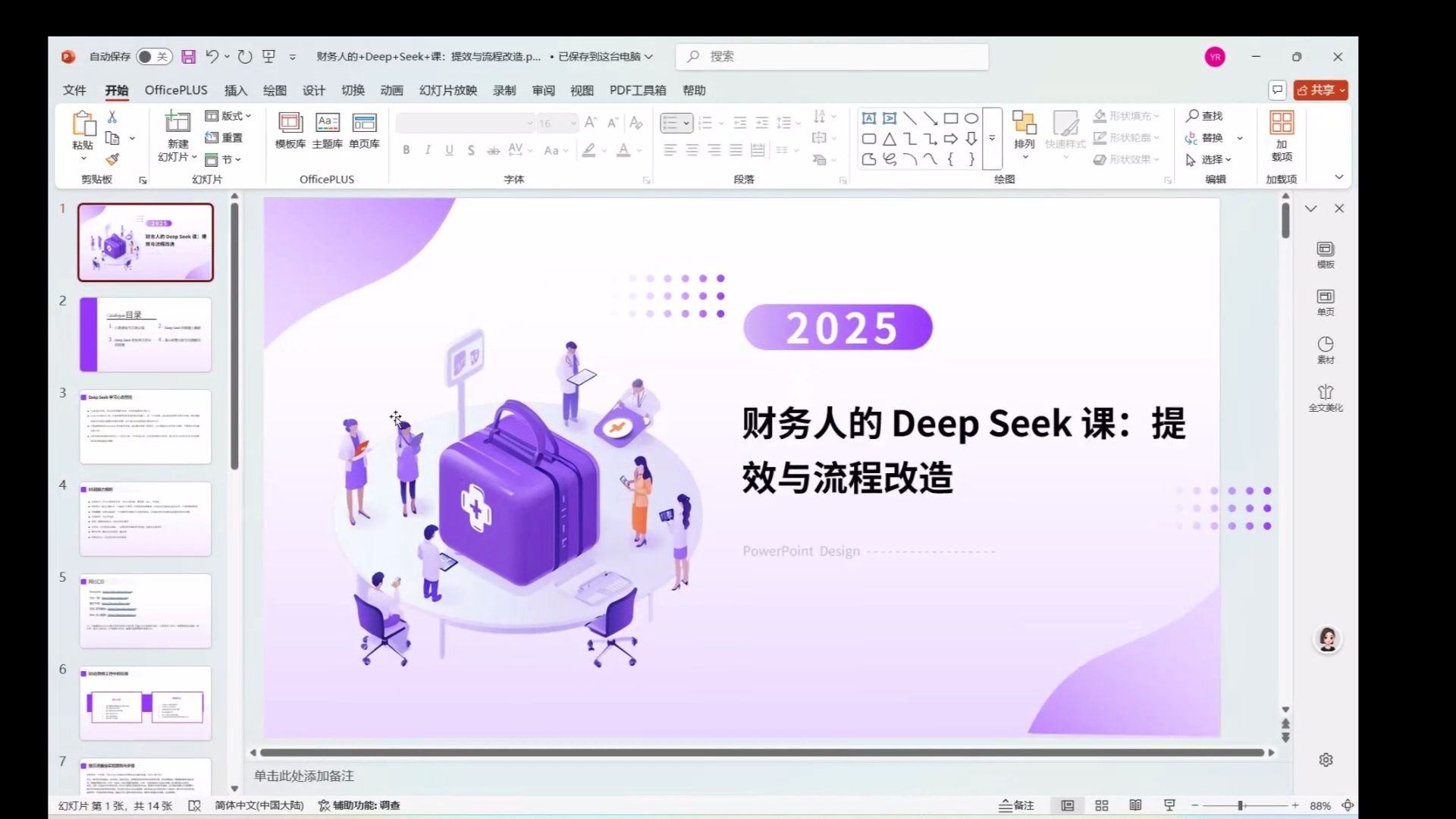The image size is (1456, 819).
Task: Open the font size dropdown
Action: coord(573,123)
